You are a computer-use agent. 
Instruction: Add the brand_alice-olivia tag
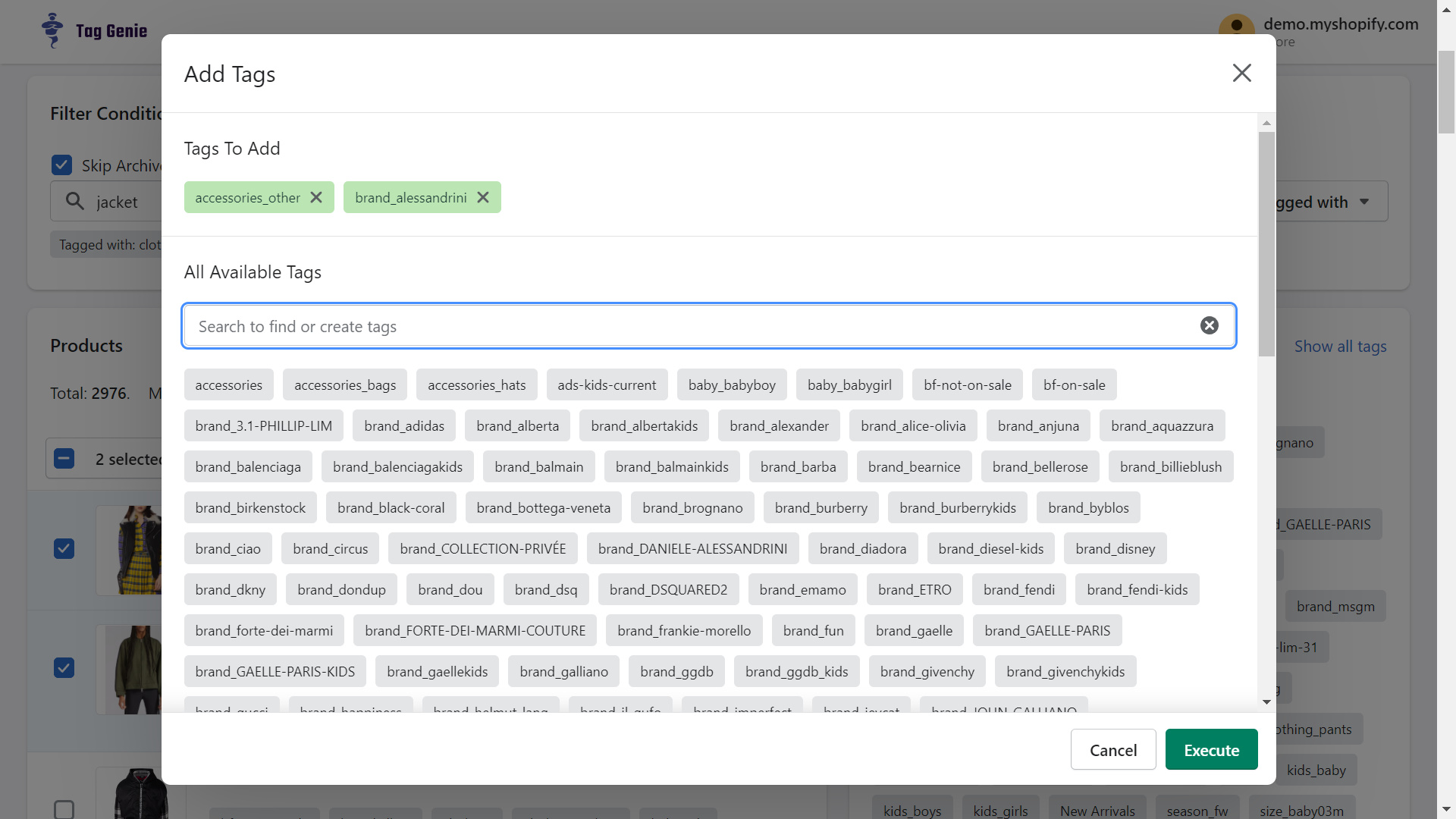pos(913,425)
